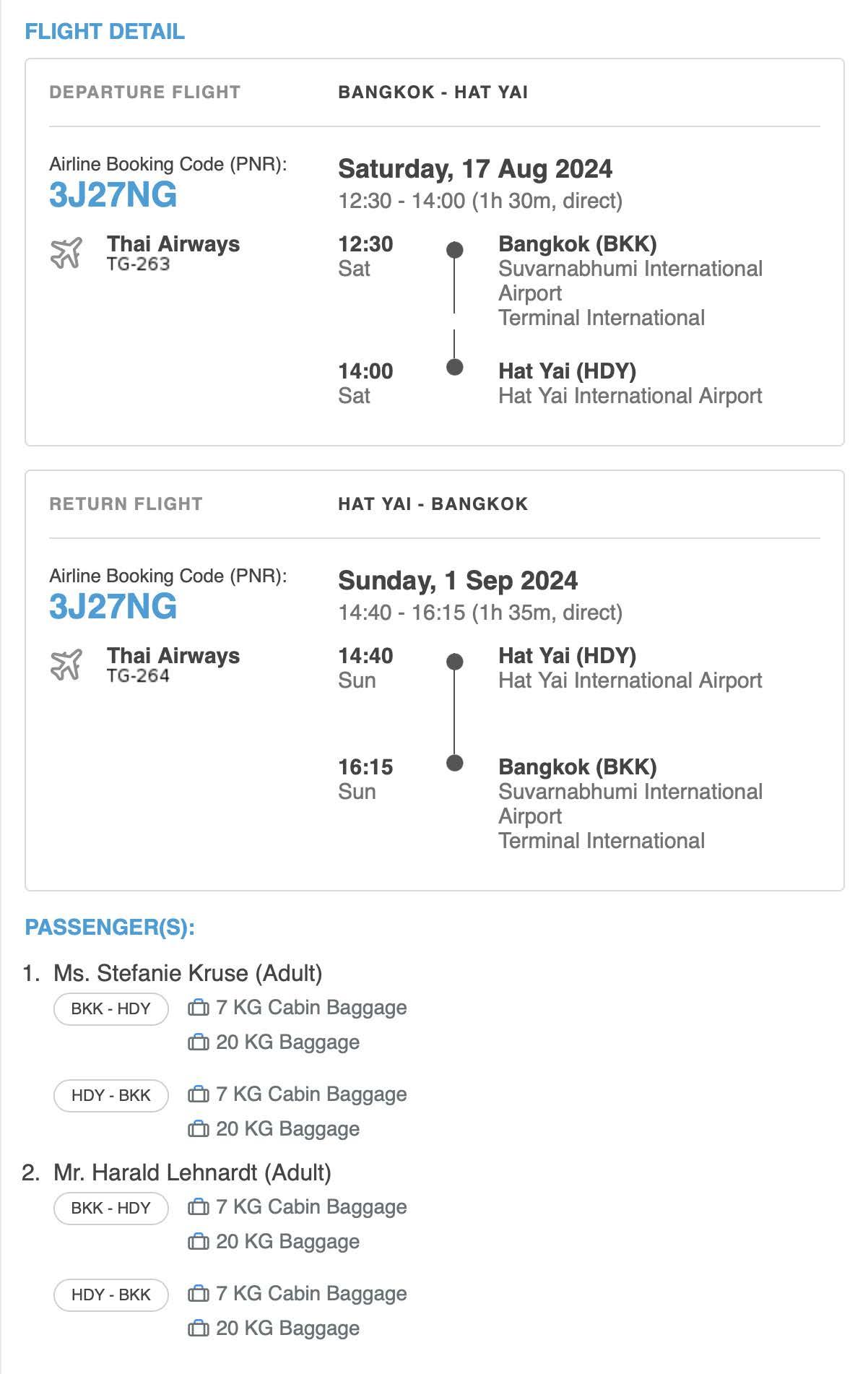The height and width of the screenshot is (1374, 868).
Task: Click the 12:30 Bangkok departure timeline dot
Action: [454, 250]
